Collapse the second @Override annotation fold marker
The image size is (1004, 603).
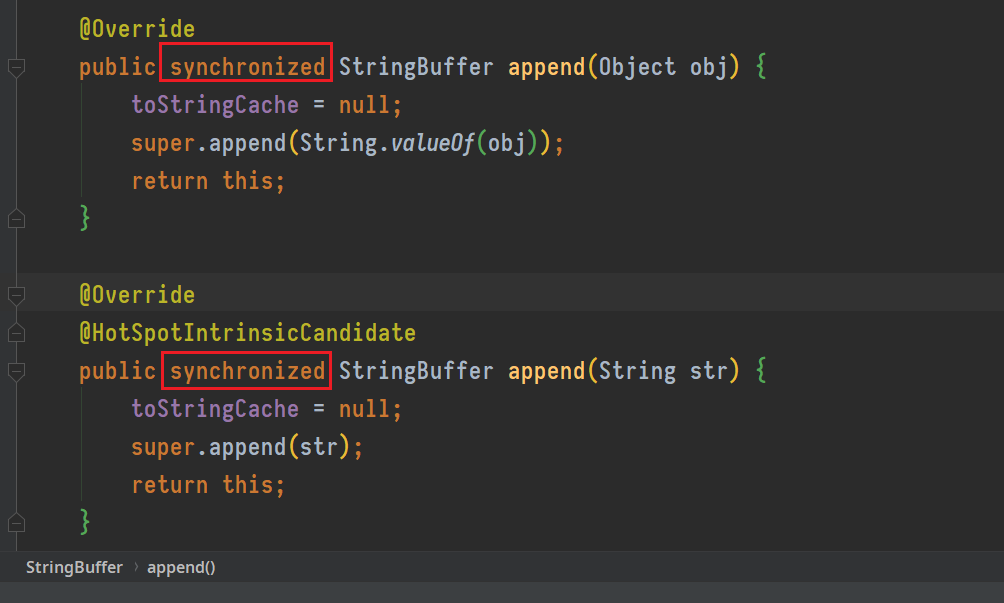pyautogui.click(x=17, y=295)
